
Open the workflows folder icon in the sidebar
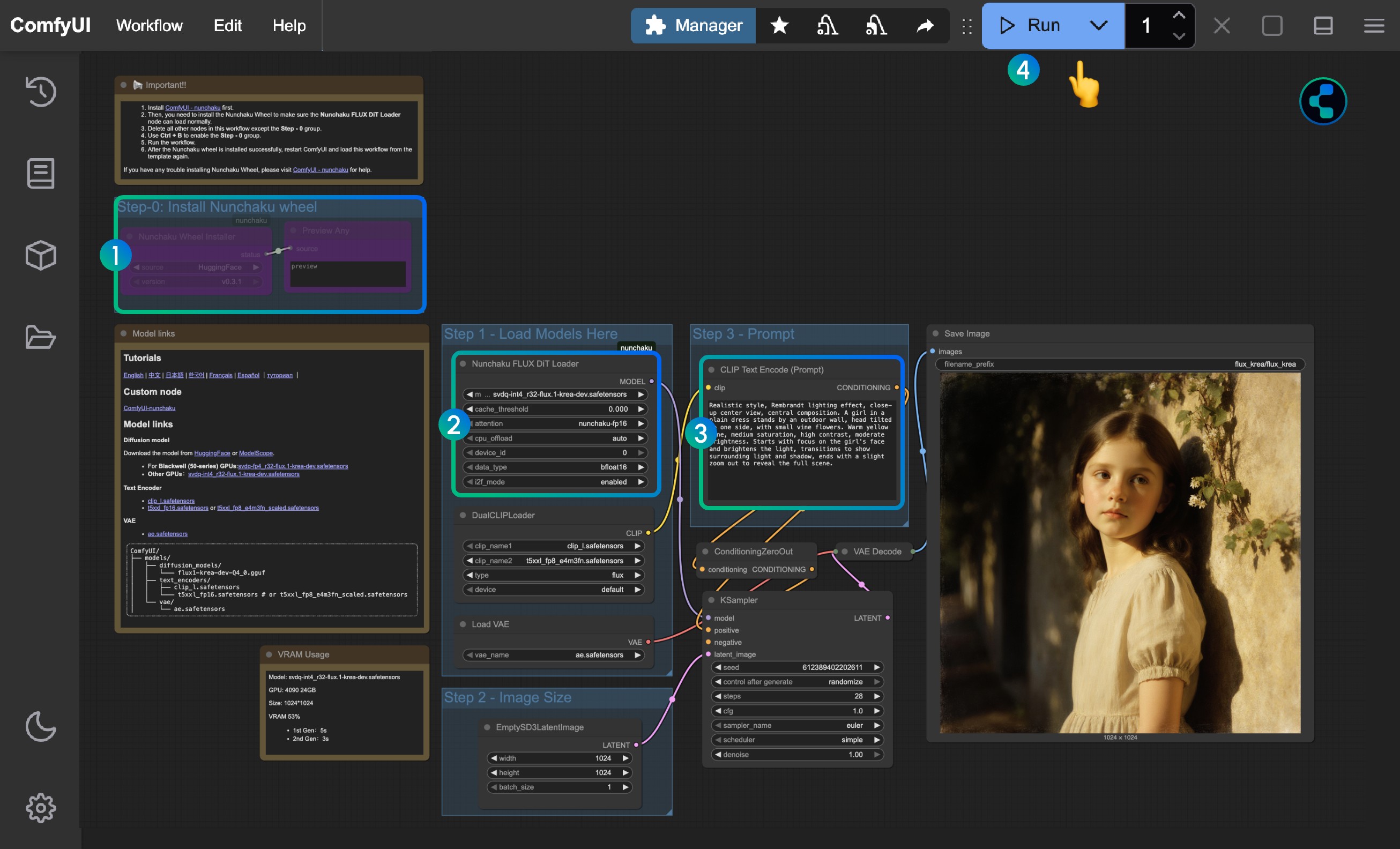tap(40, 337)
